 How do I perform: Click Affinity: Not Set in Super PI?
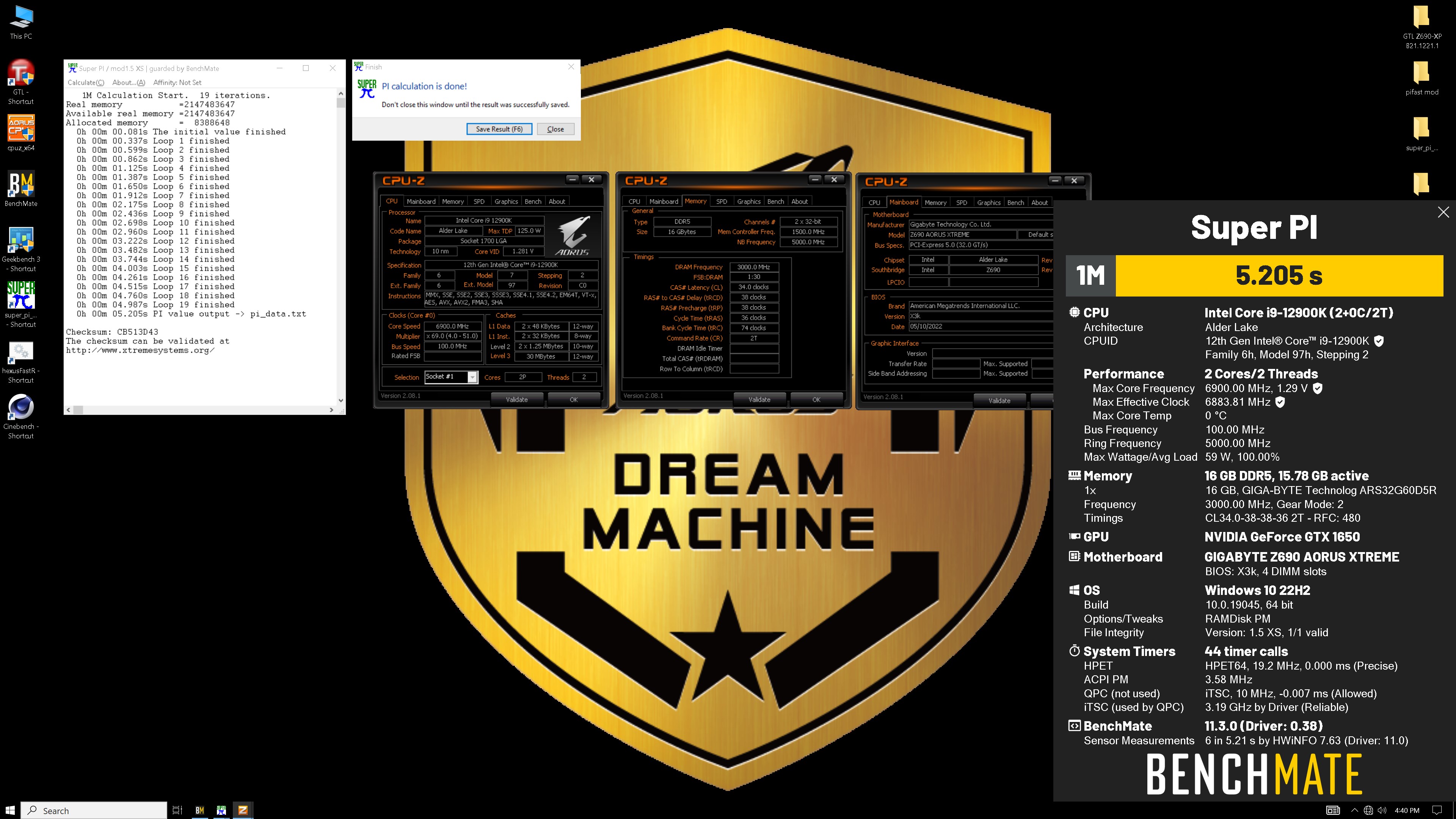[177, 83]
